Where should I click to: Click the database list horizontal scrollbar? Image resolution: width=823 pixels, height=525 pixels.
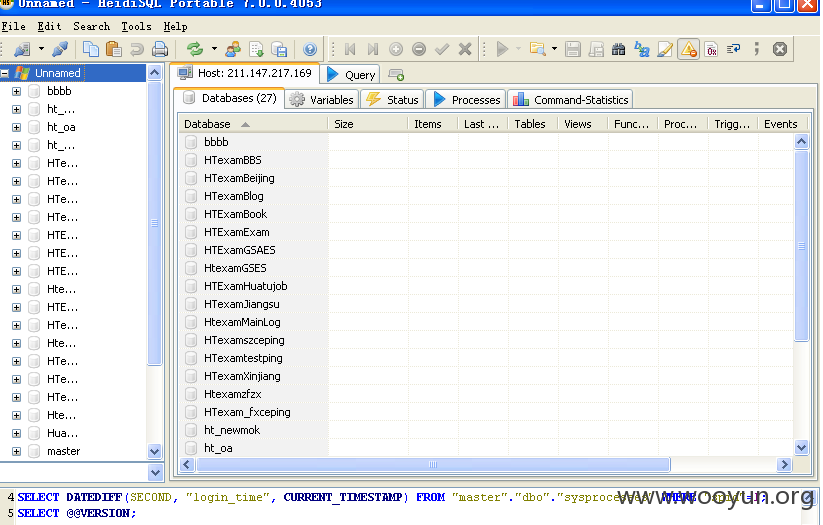432,465
